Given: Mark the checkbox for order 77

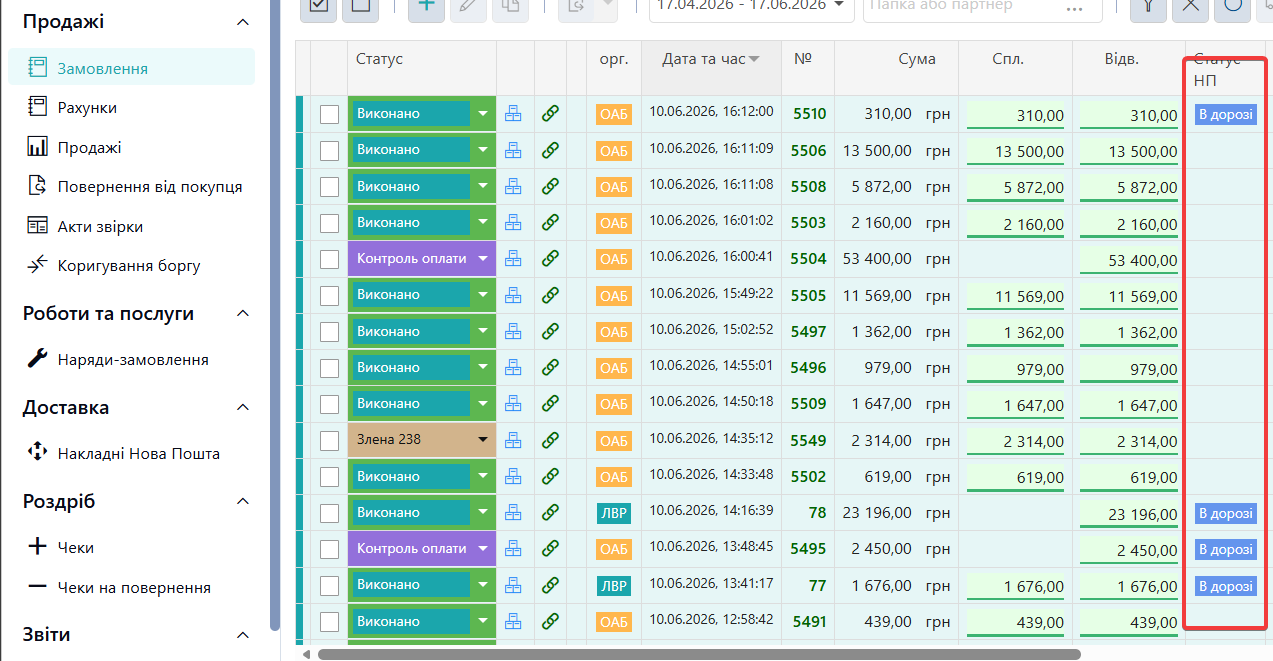Looking at the screenshot, I should point(329,585).
